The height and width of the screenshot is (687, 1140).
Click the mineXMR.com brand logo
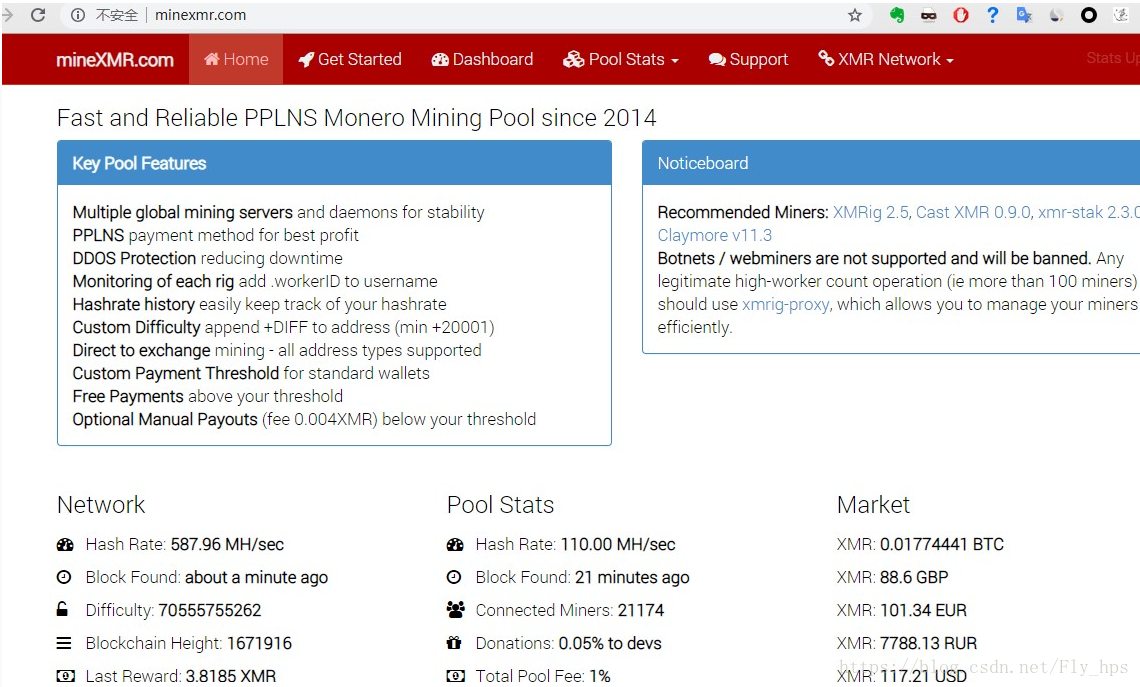click(x=115, y=60)
